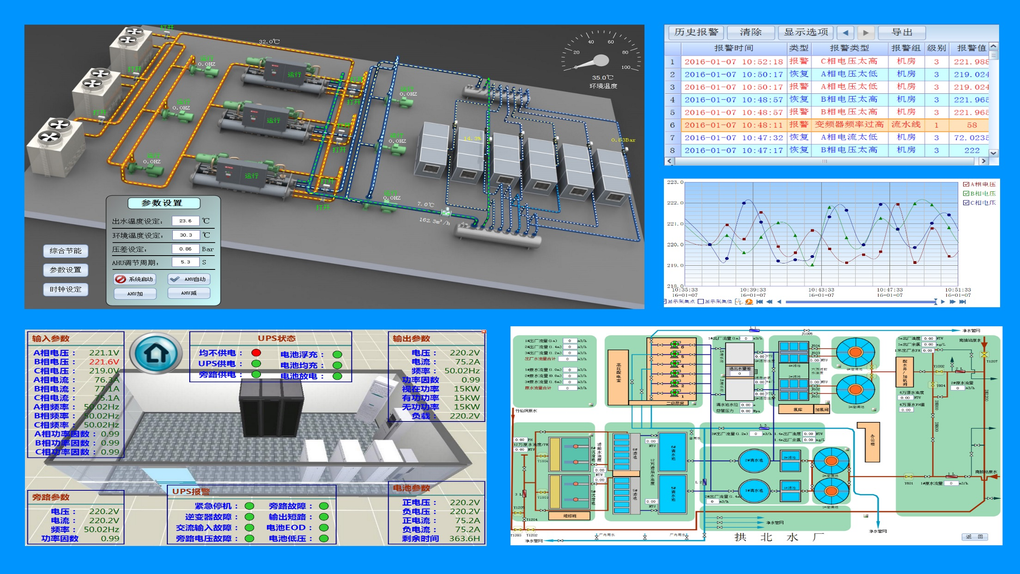Screen dimensions: 1020x574
Task: Click the AHU减 button
Action: point(189,294)
